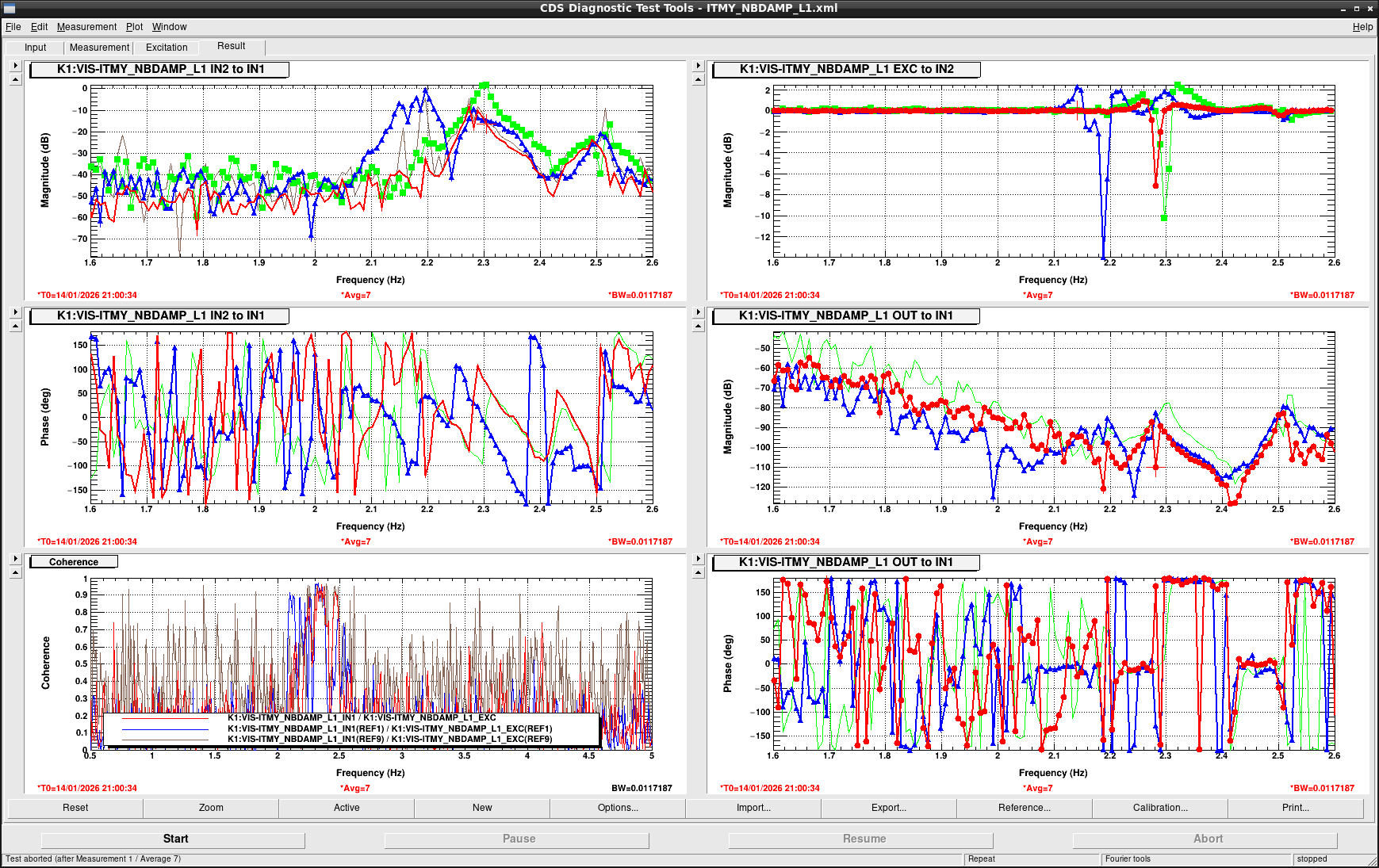
Task: Open the Measurement menu in menu bar
Action: tap(86, 27)
